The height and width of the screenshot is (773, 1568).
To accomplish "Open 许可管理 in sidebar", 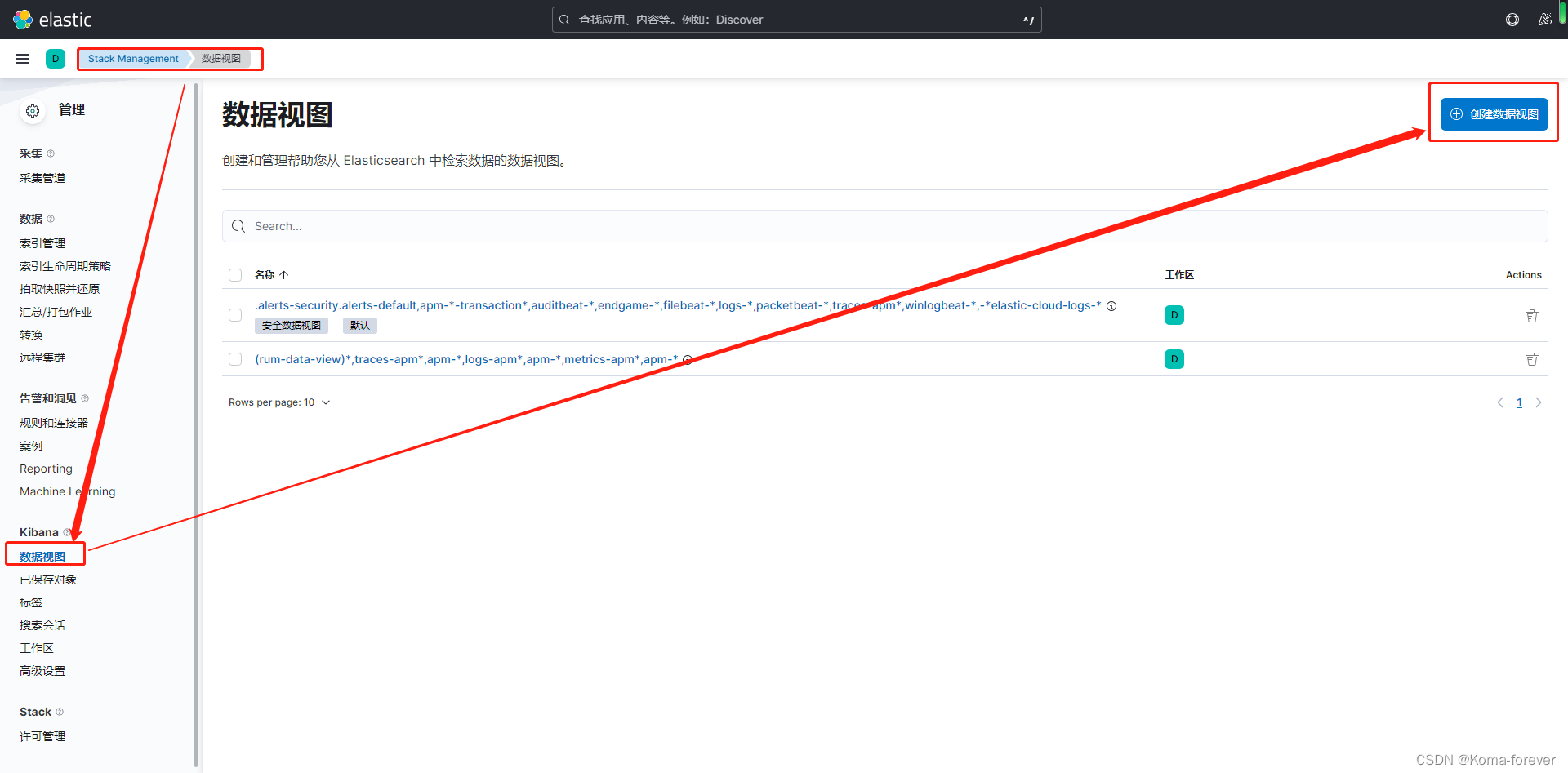I will coord(42,736).
